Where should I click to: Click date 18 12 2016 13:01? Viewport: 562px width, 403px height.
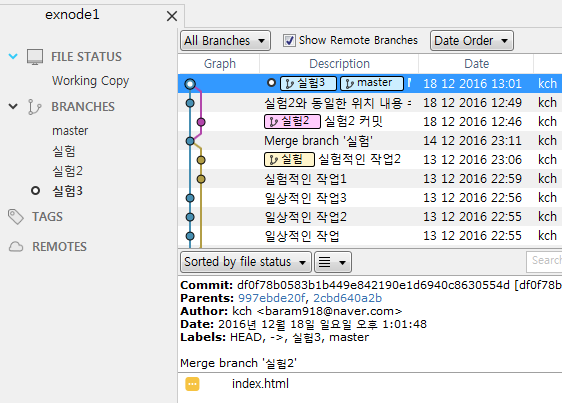click(472, 84)
